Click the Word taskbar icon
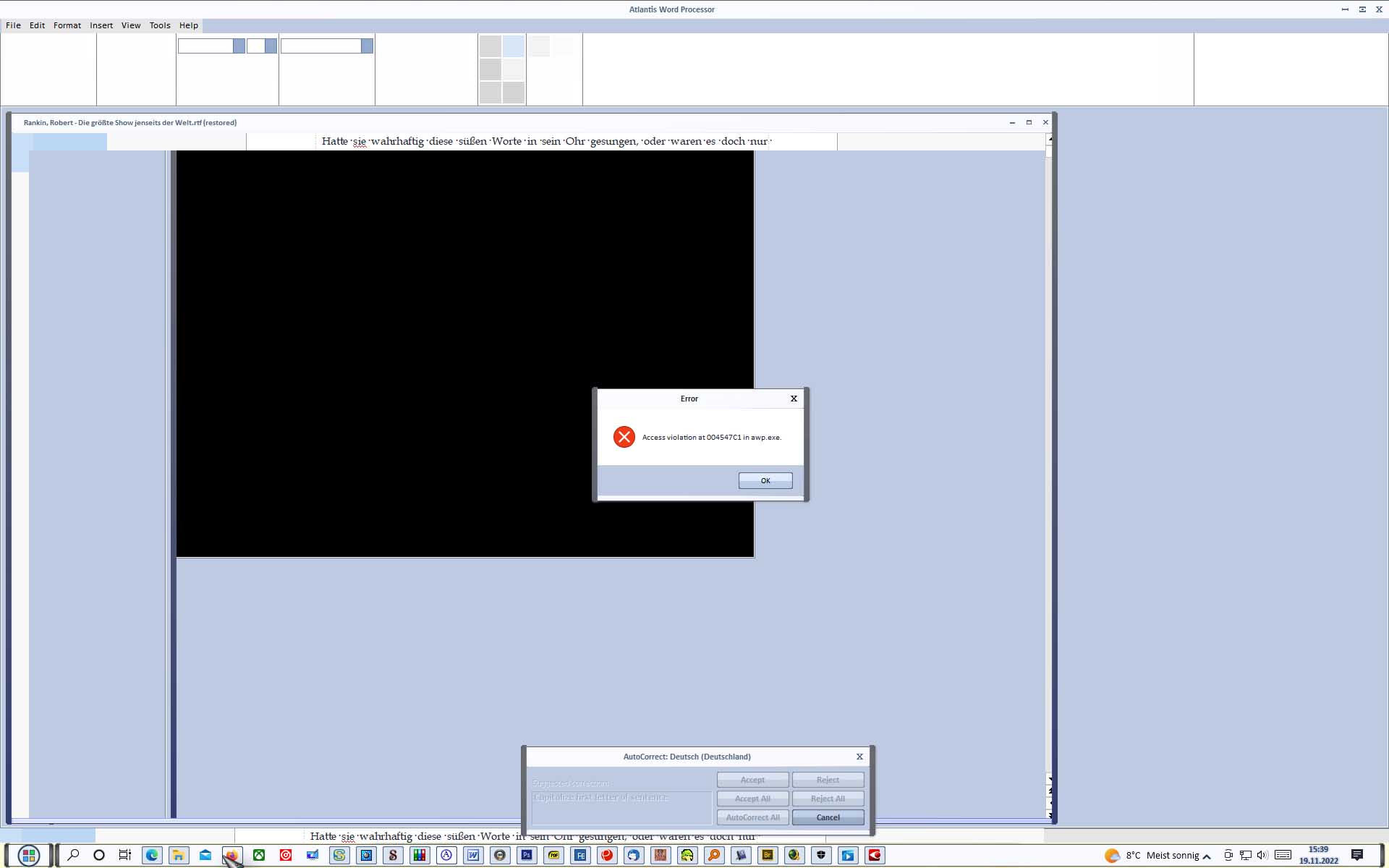Viewport: 1389px width, 868px height. (x=473, y=855)
